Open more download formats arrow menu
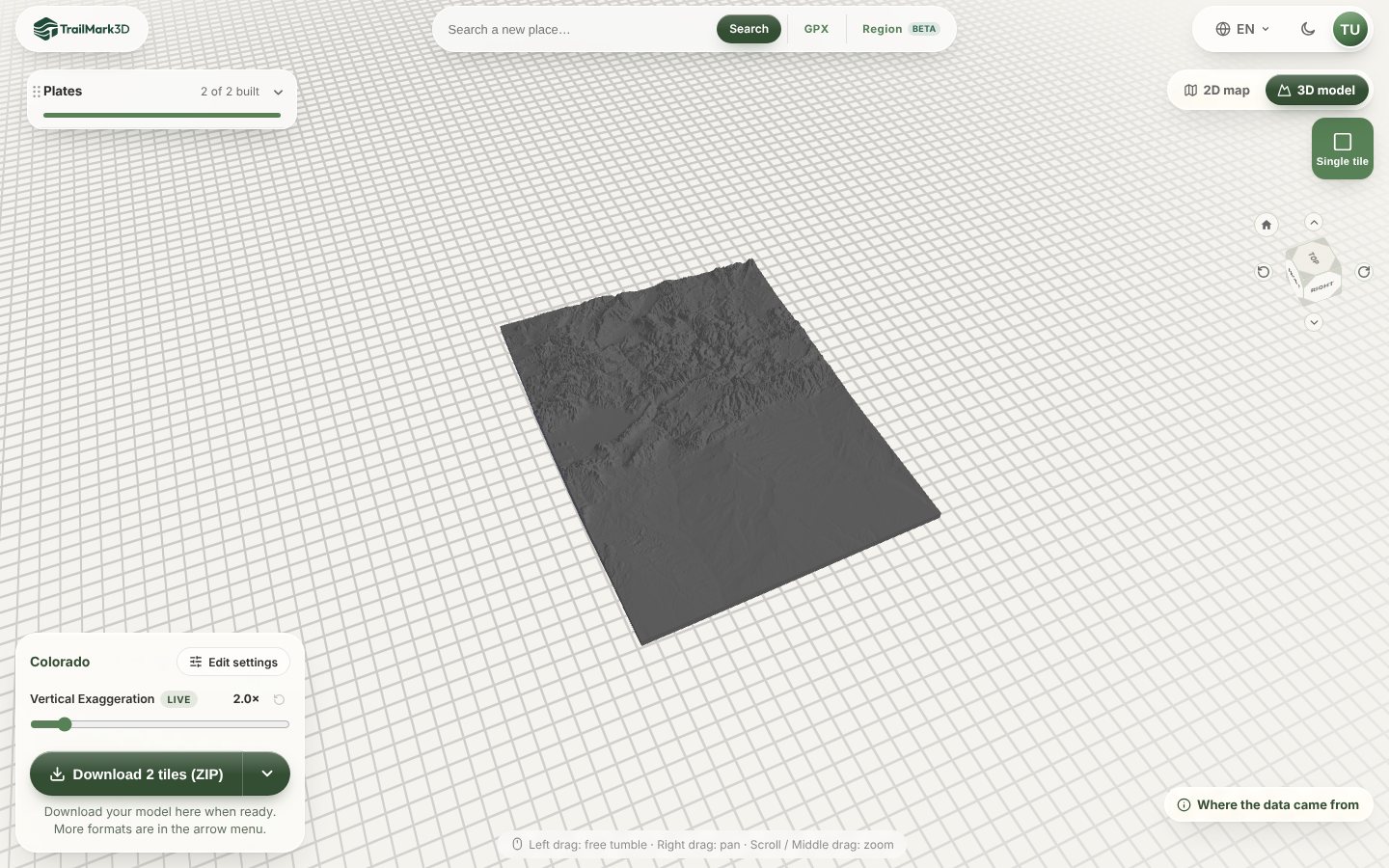1389x868 pixels. [267, 773]
